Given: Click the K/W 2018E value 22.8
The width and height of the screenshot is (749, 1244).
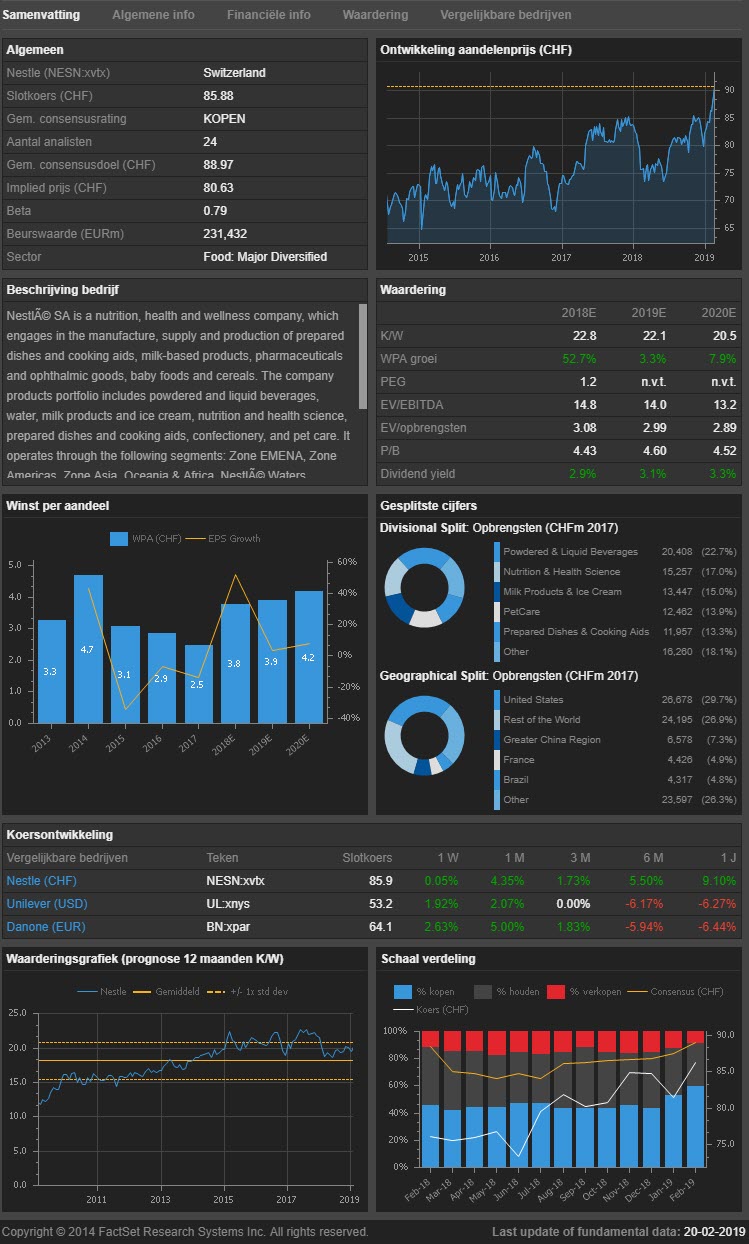Looking at the screenshot, I should coord(585,336).
